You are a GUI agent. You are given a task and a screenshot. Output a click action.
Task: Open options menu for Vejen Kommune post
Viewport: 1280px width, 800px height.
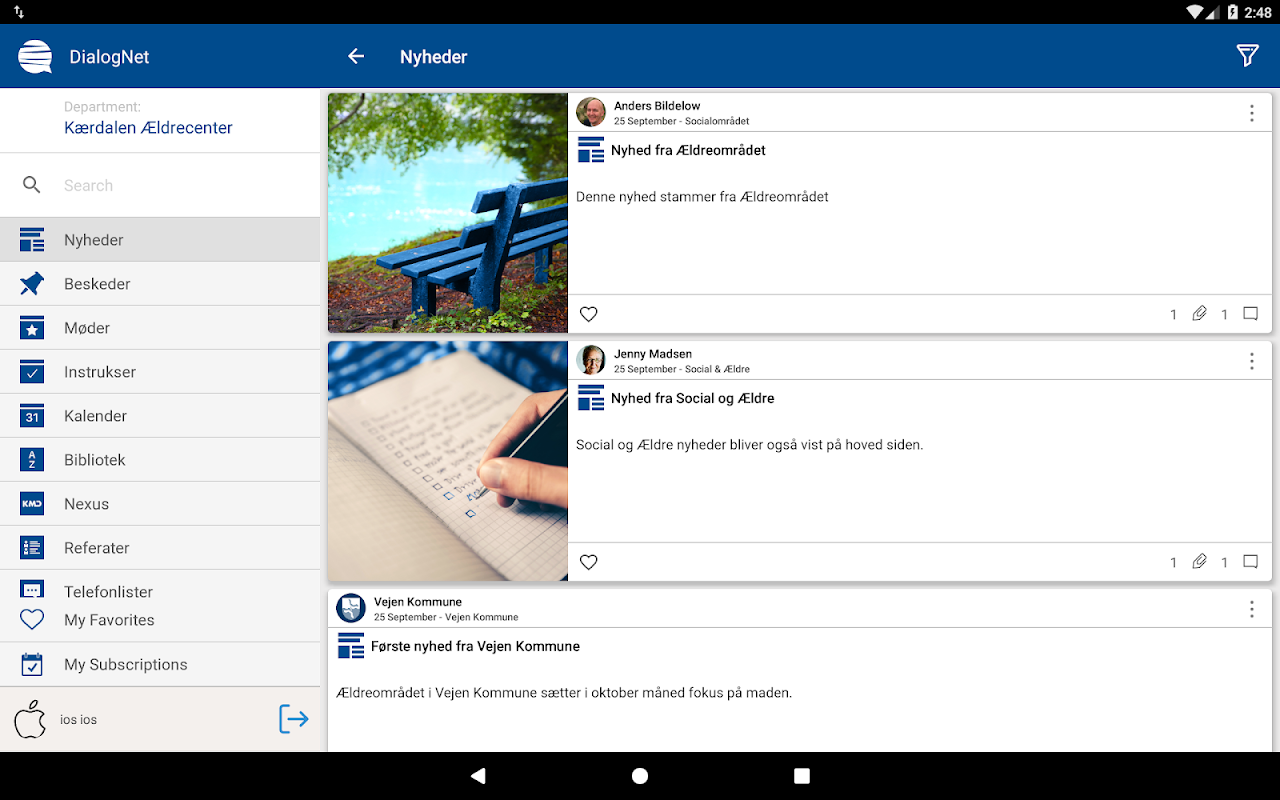tap(1251, 609)
